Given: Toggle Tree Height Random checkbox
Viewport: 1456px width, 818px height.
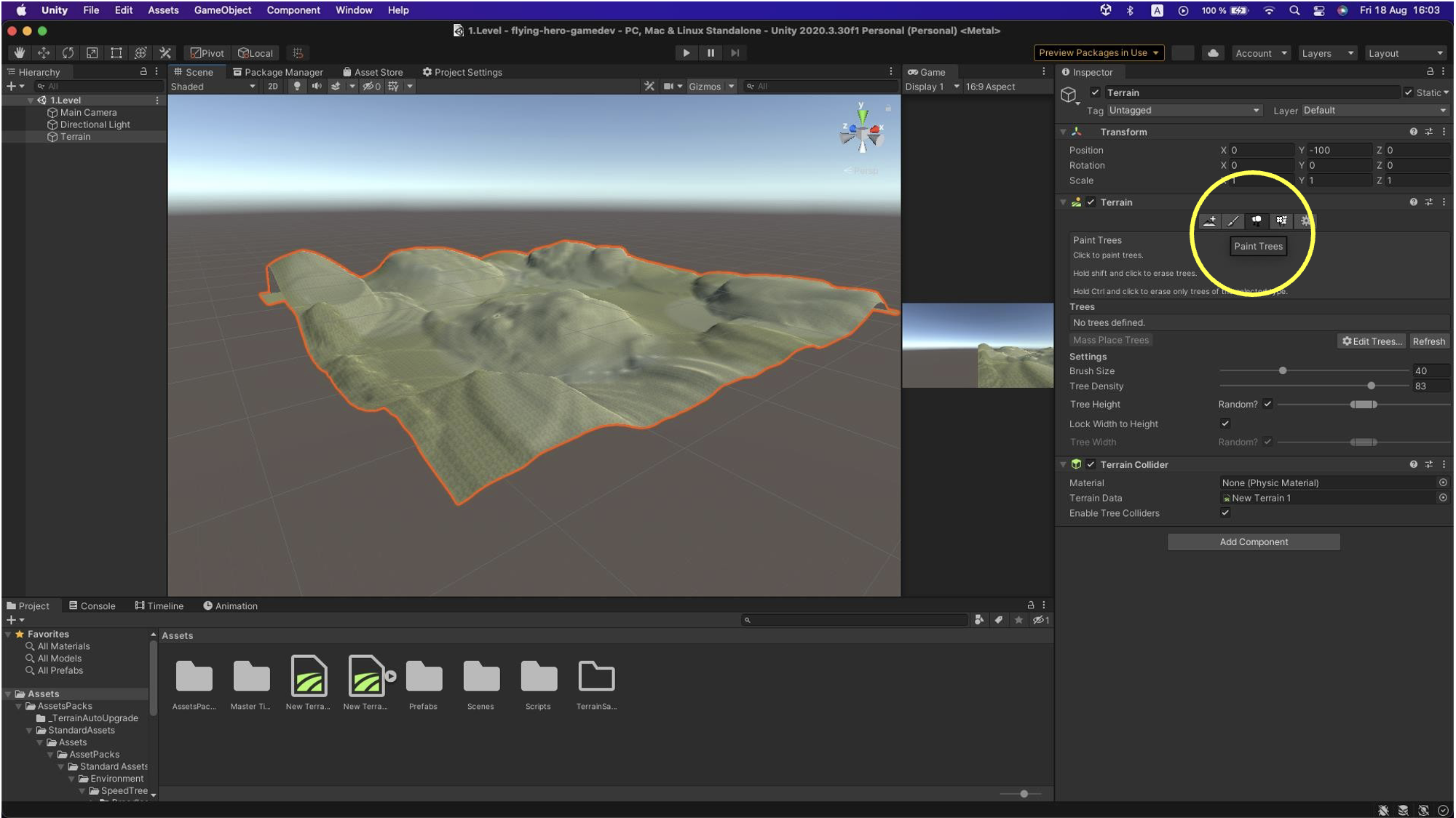Looking at the screenshot, I should [1267, 404].
